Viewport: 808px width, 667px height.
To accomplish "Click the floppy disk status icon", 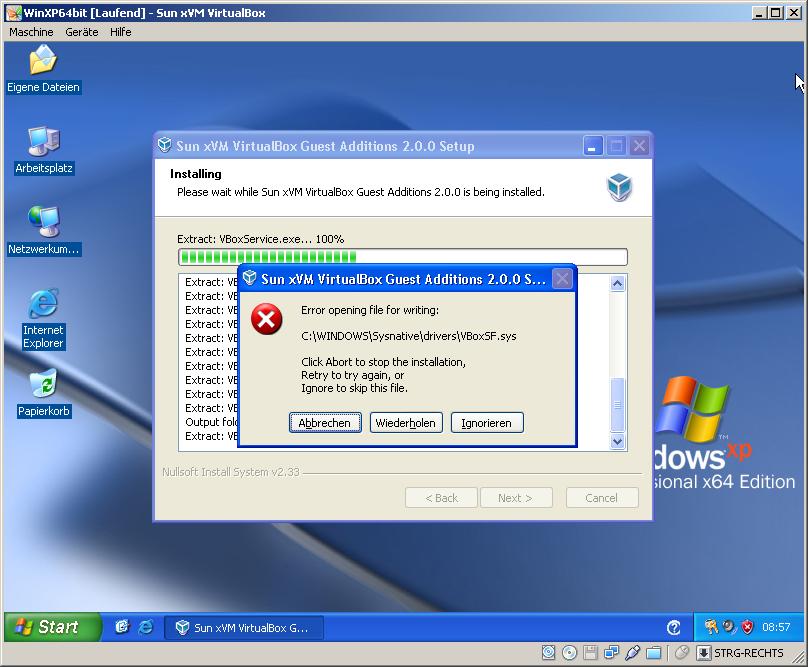I will click(591, 653).
